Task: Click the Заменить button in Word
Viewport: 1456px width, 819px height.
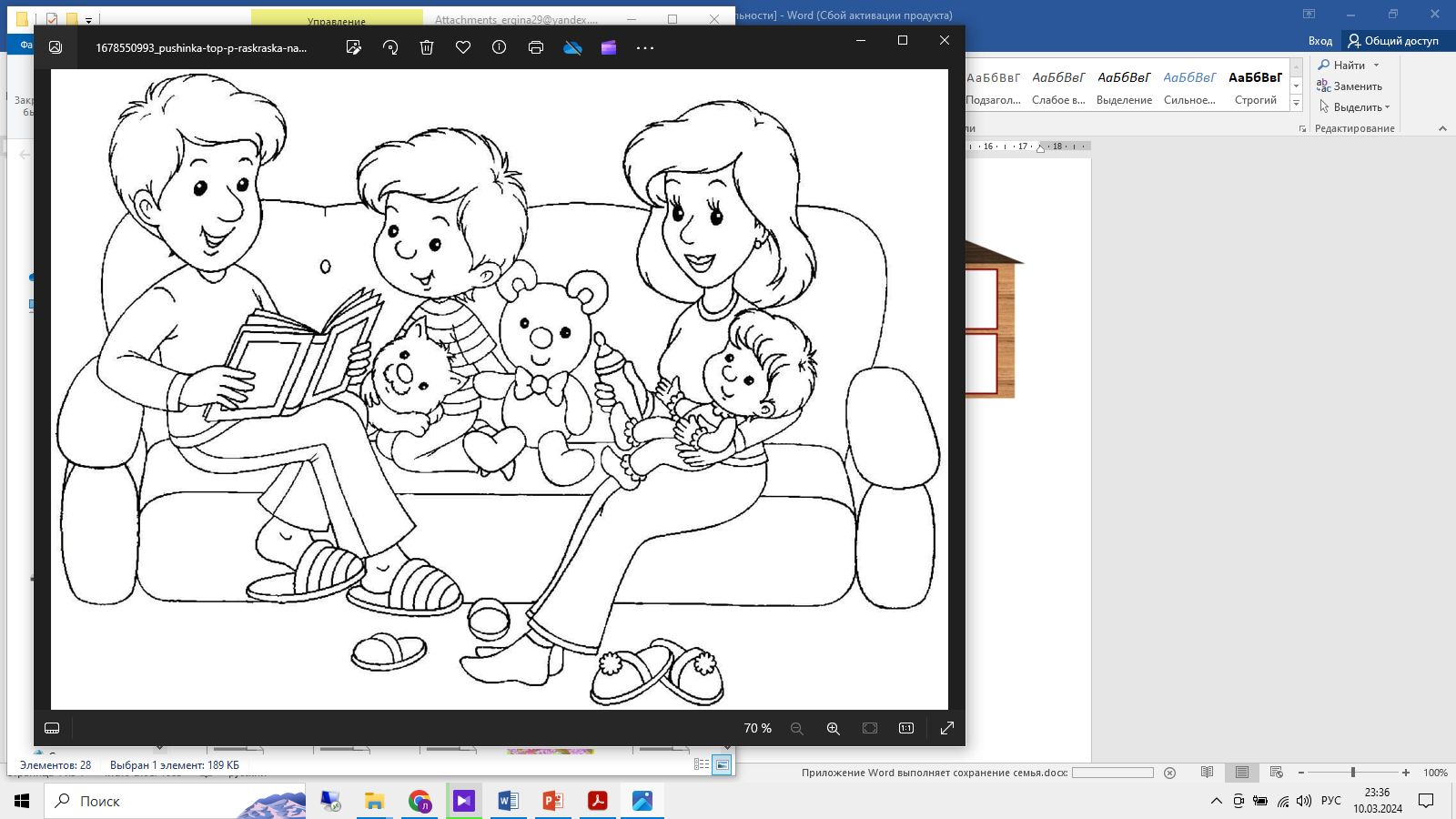Action: (x=1350, y=86)
